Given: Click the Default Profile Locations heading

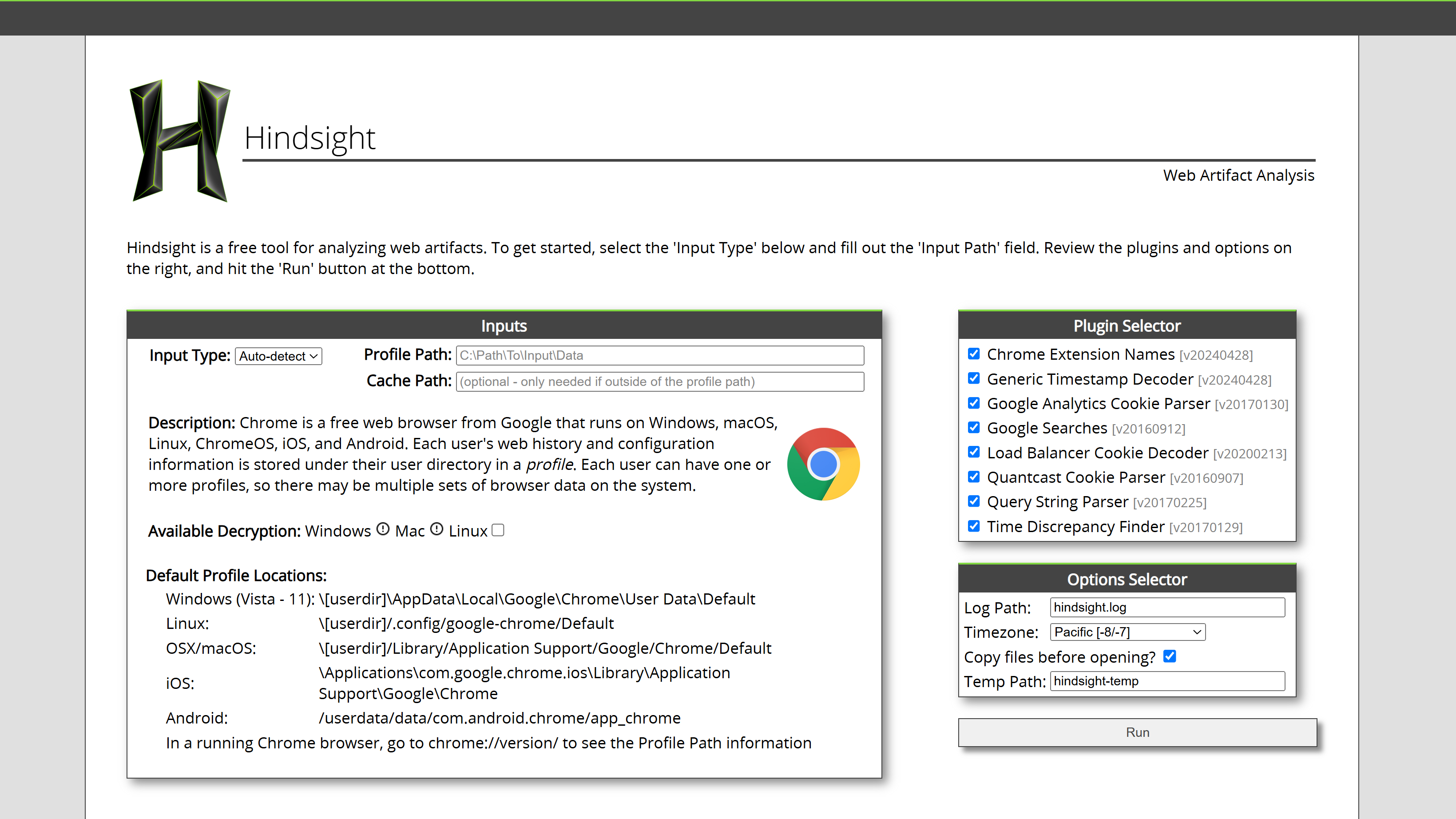Looking at the screenshot, I should click(236, 576).
